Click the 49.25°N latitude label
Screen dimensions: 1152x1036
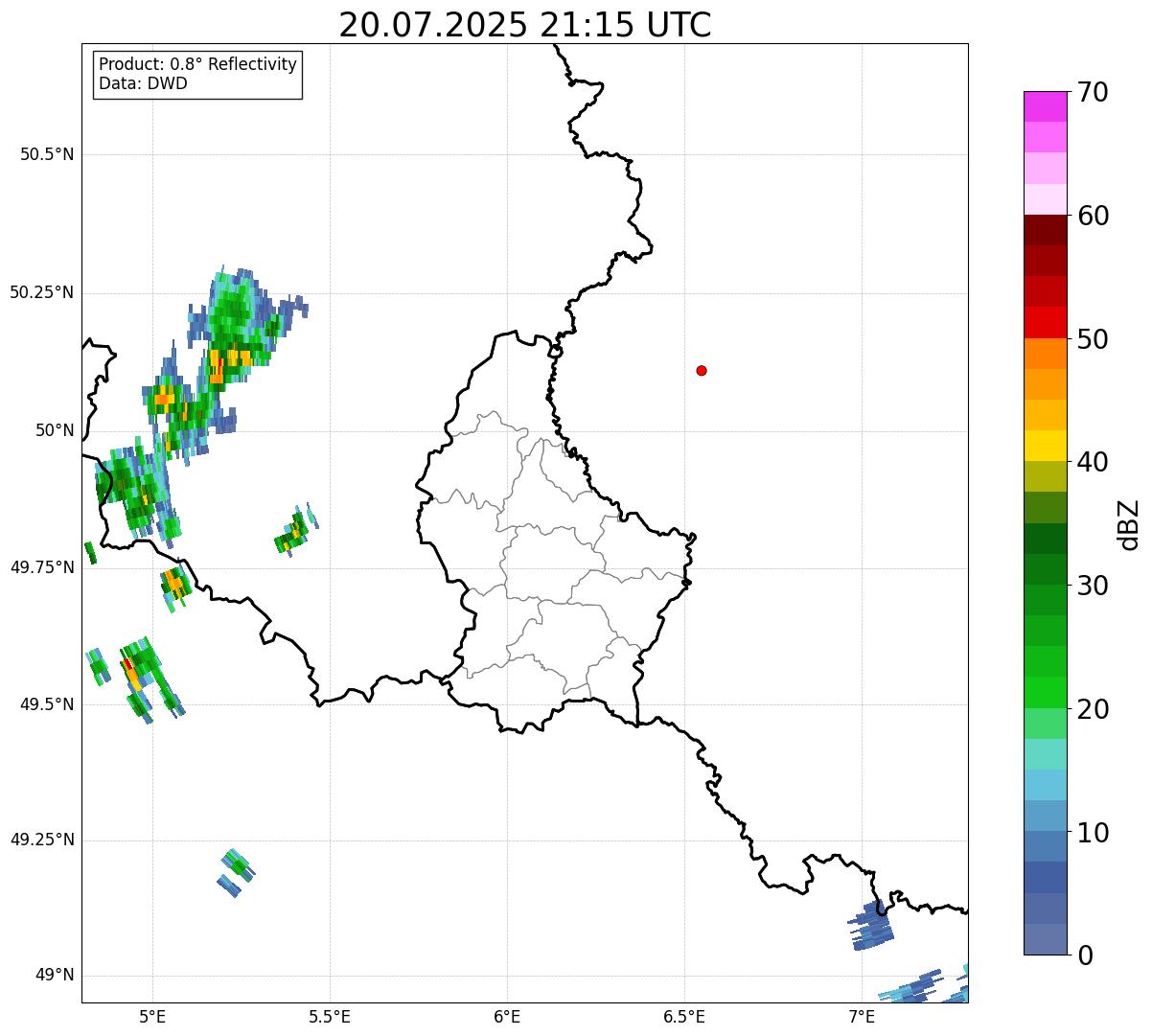[x=41, y=840]
